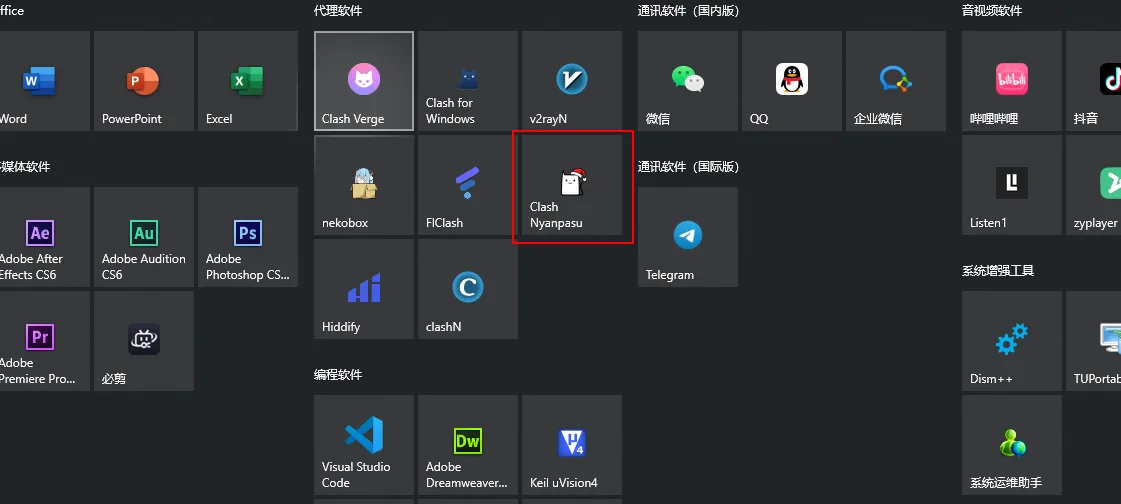
Task: Open Clash for Windows tile
Action: tap(468, 81)
